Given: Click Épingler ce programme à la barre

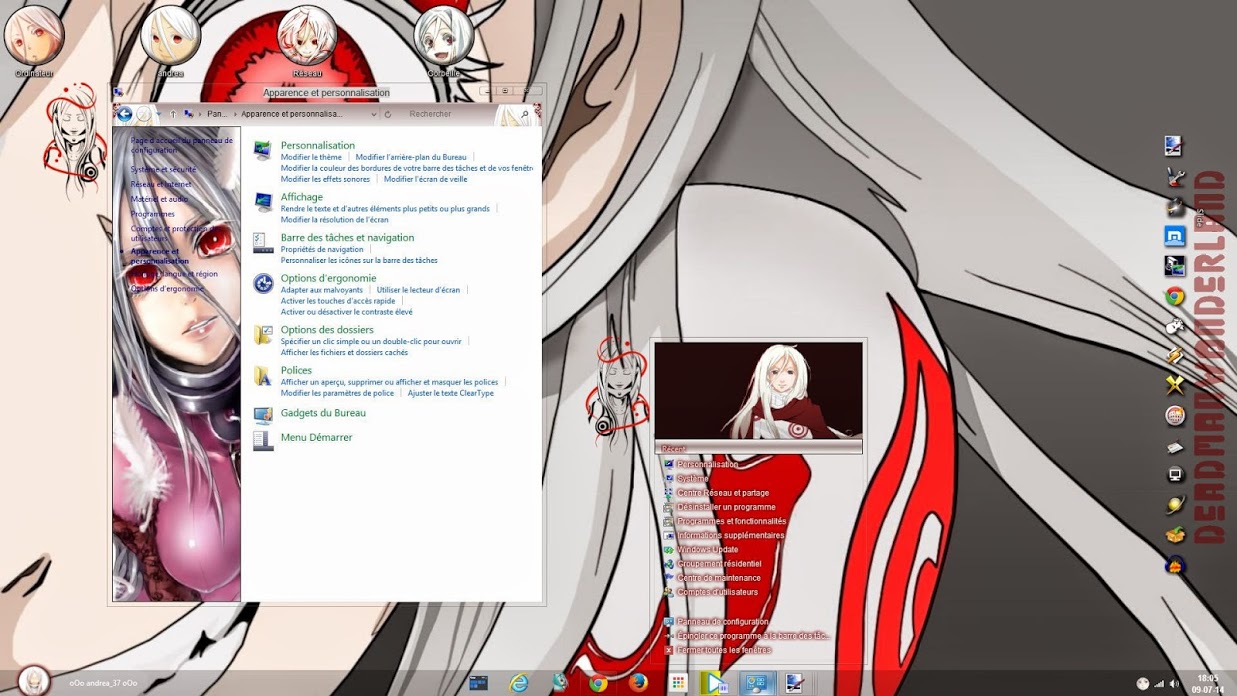Looking at the screenshot, I should click(753, 636).
